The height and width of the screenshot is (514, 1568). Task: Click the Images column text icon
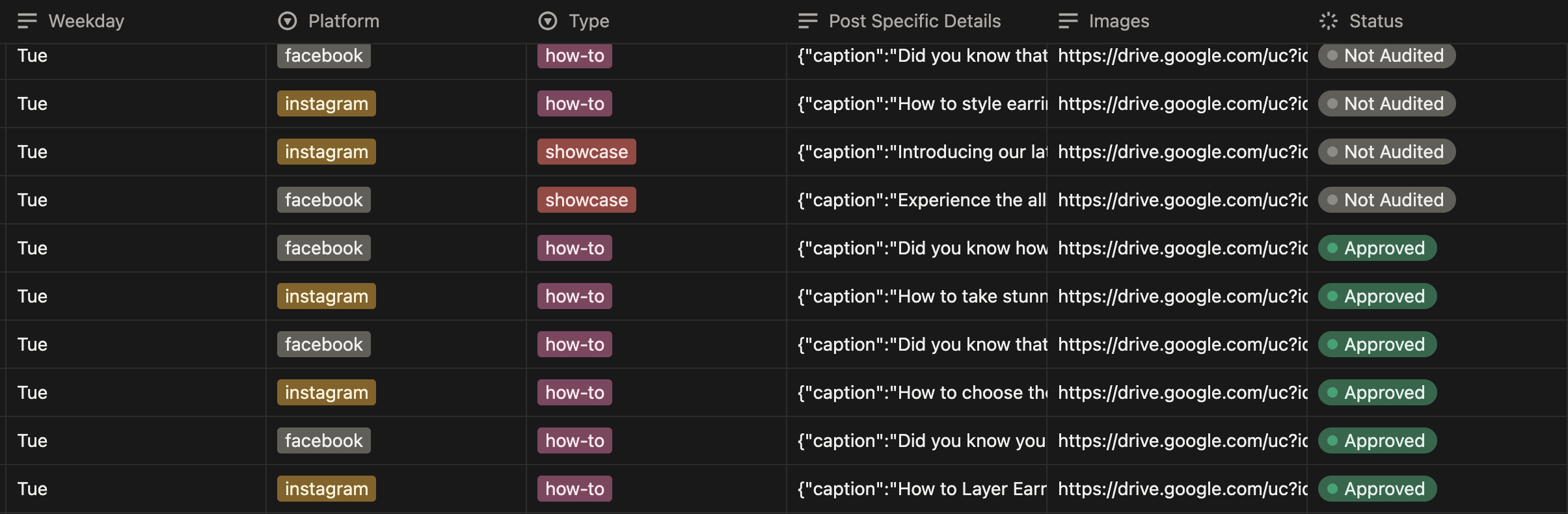(1068, 21)
